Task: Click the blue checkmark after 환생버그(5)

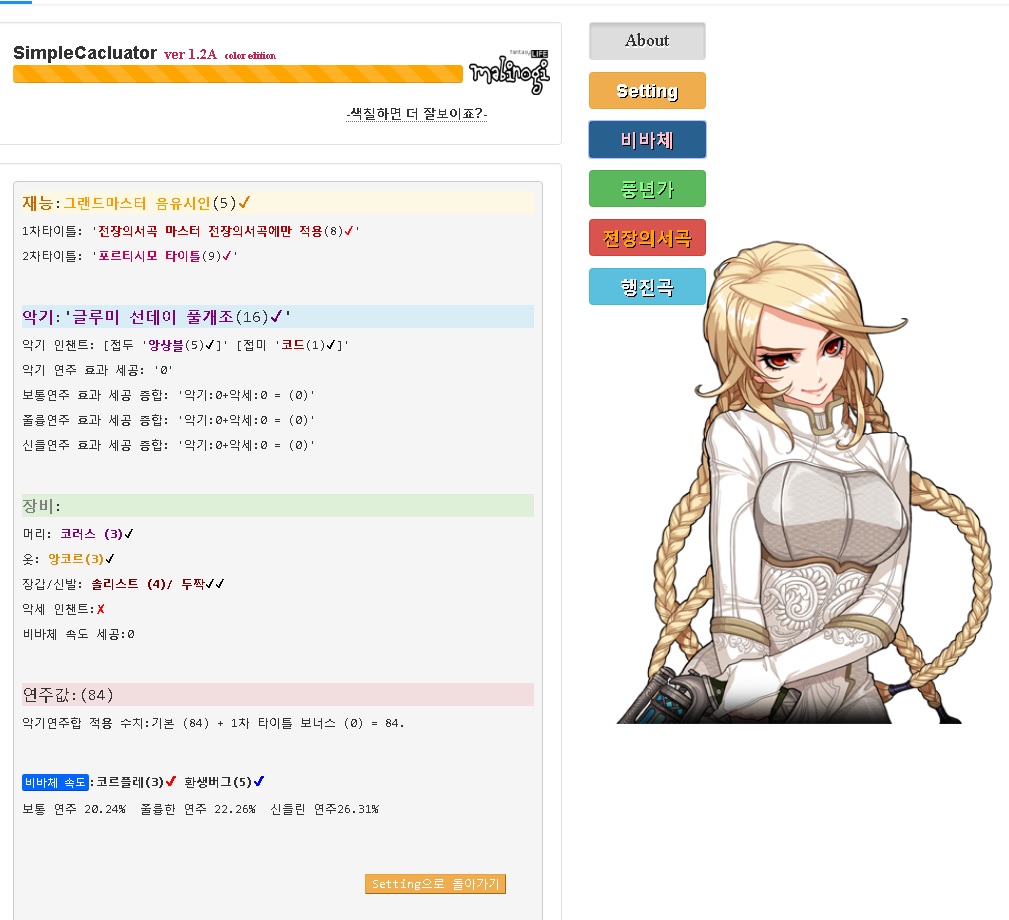Action: tap(259, 781)
